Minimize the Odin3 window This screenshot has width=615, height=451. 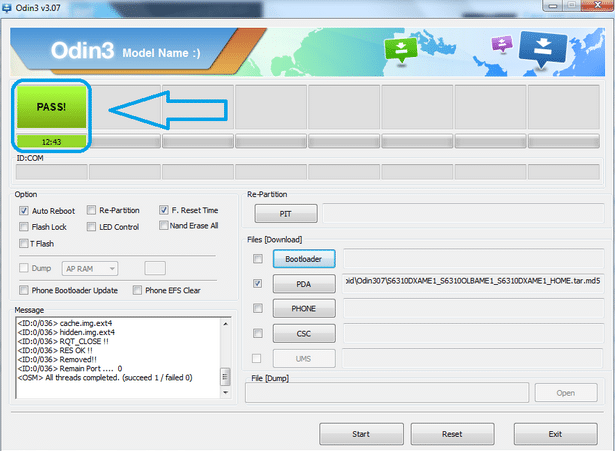pyautogui.click(x=553, y=5)
